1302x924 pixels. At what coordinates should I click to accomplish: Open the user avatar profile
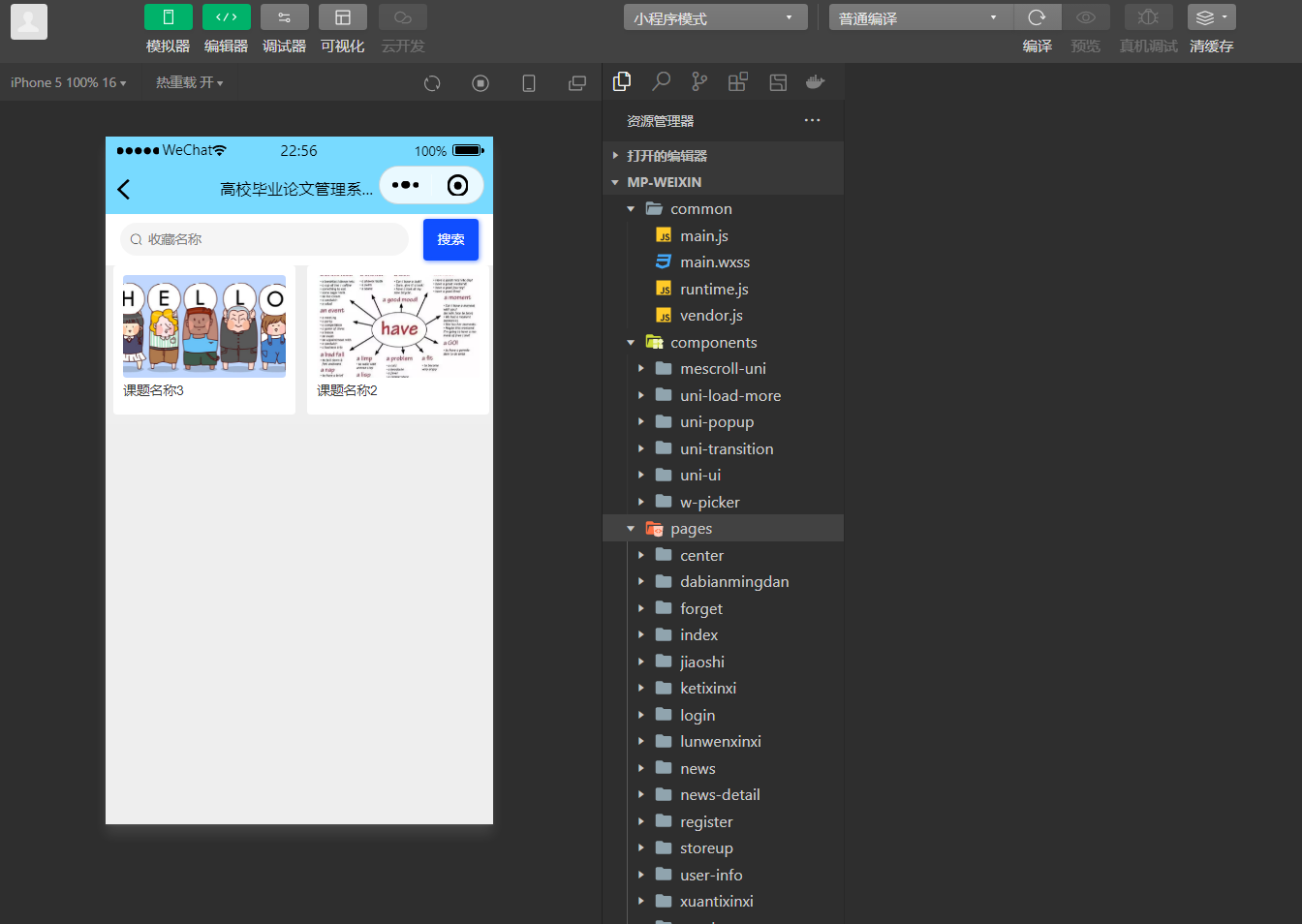click(29, 21)
